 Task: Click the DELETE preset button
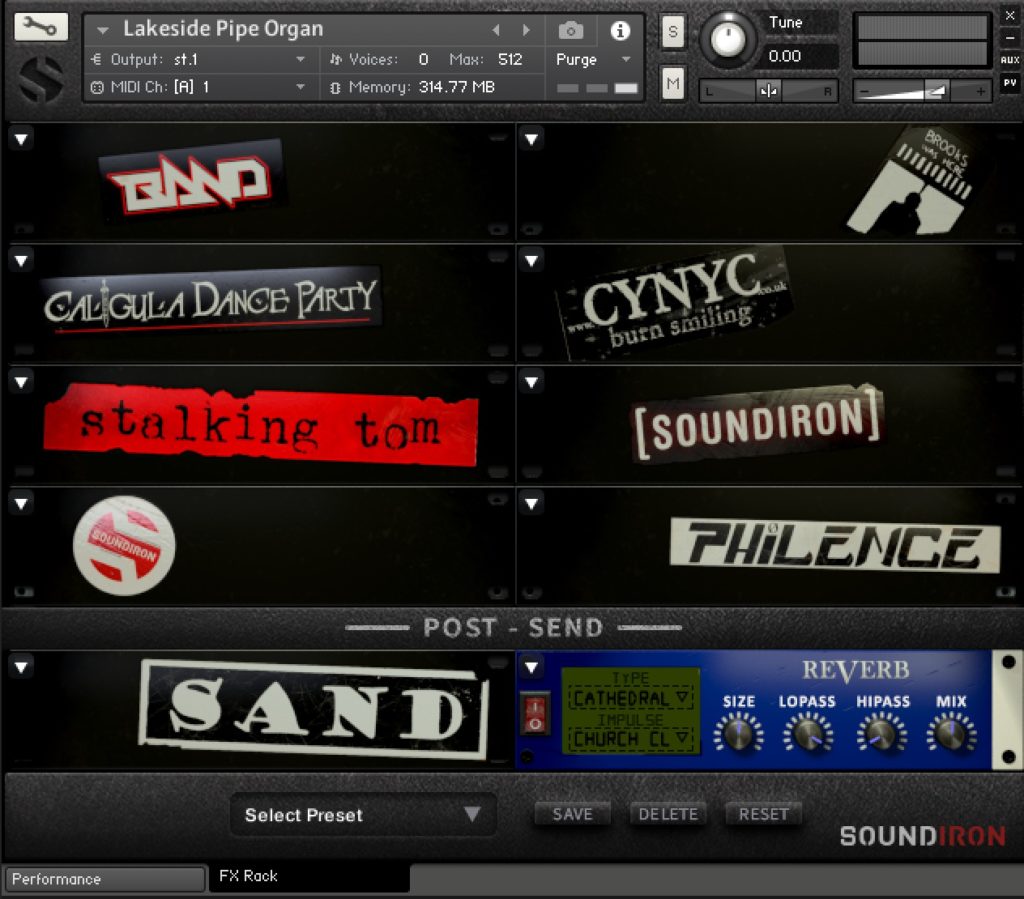667,814
